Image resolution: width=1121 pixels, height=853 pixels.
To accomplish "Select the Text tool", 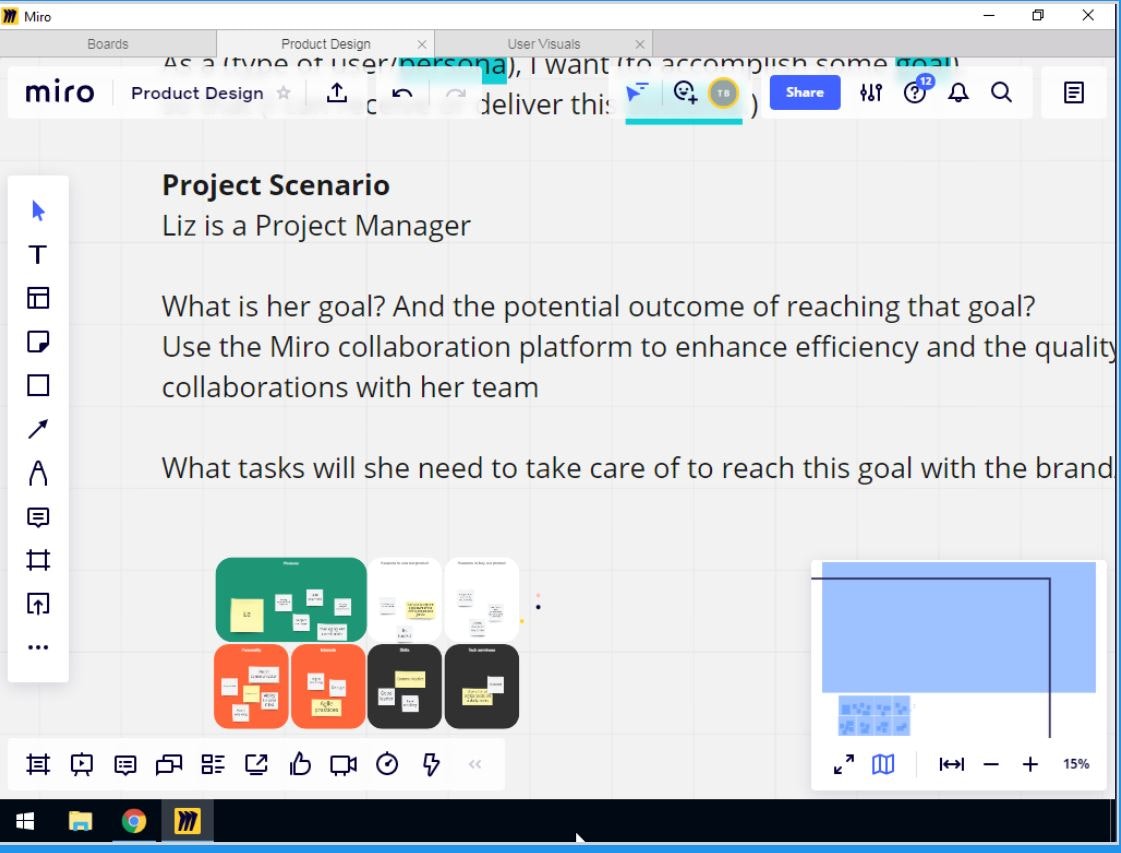I will tap(38, 255).
